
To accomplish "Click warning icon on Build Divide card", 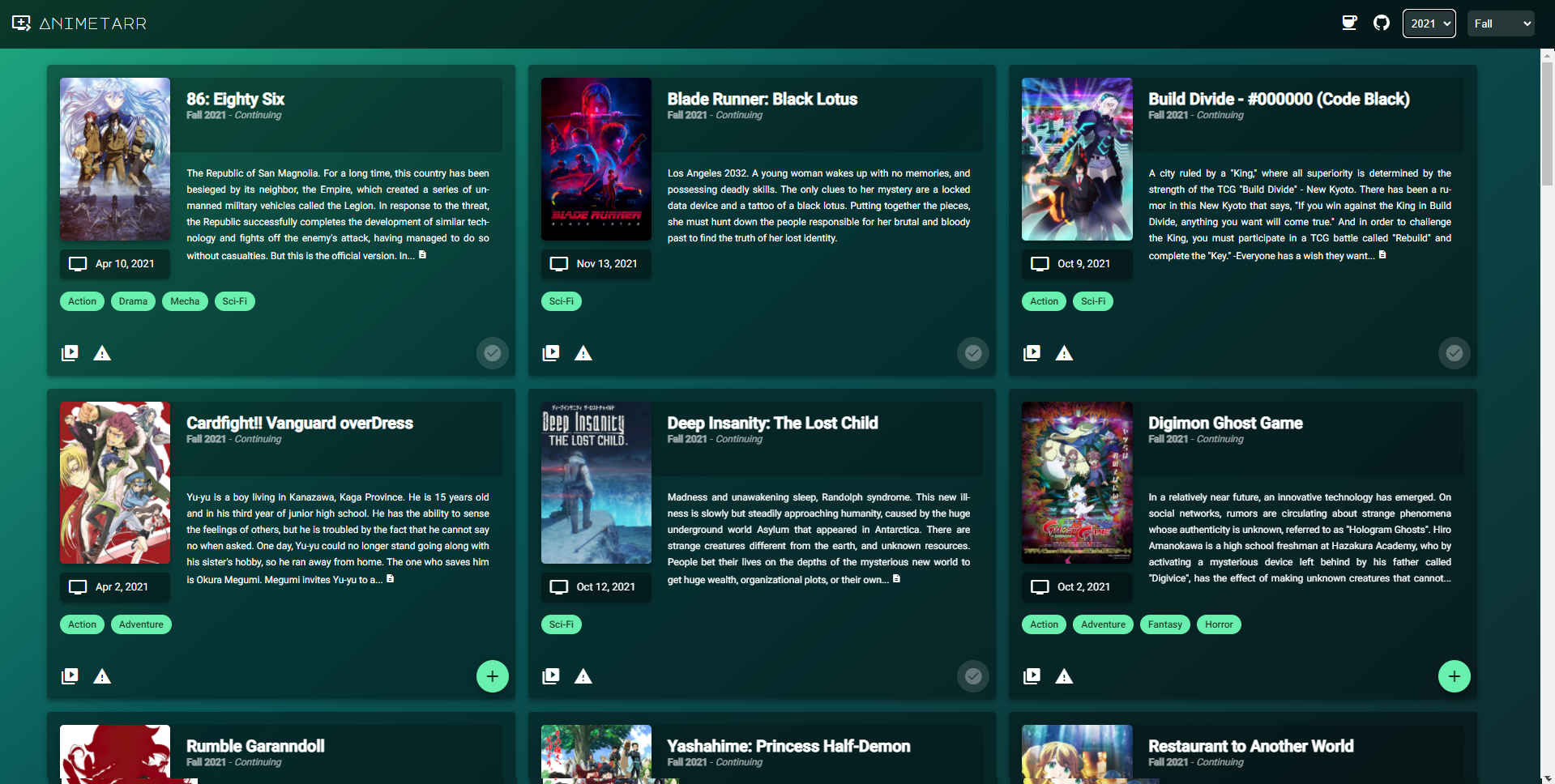I will tap(1064, 353).
